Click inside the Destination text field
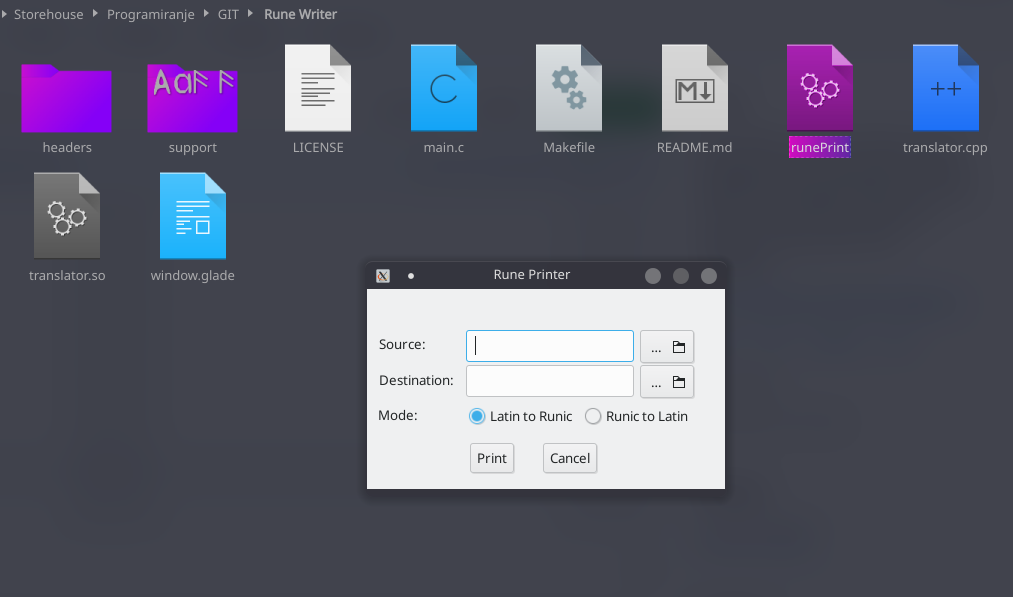Viewport: 1013px width, 597px height. click(549, 381)
